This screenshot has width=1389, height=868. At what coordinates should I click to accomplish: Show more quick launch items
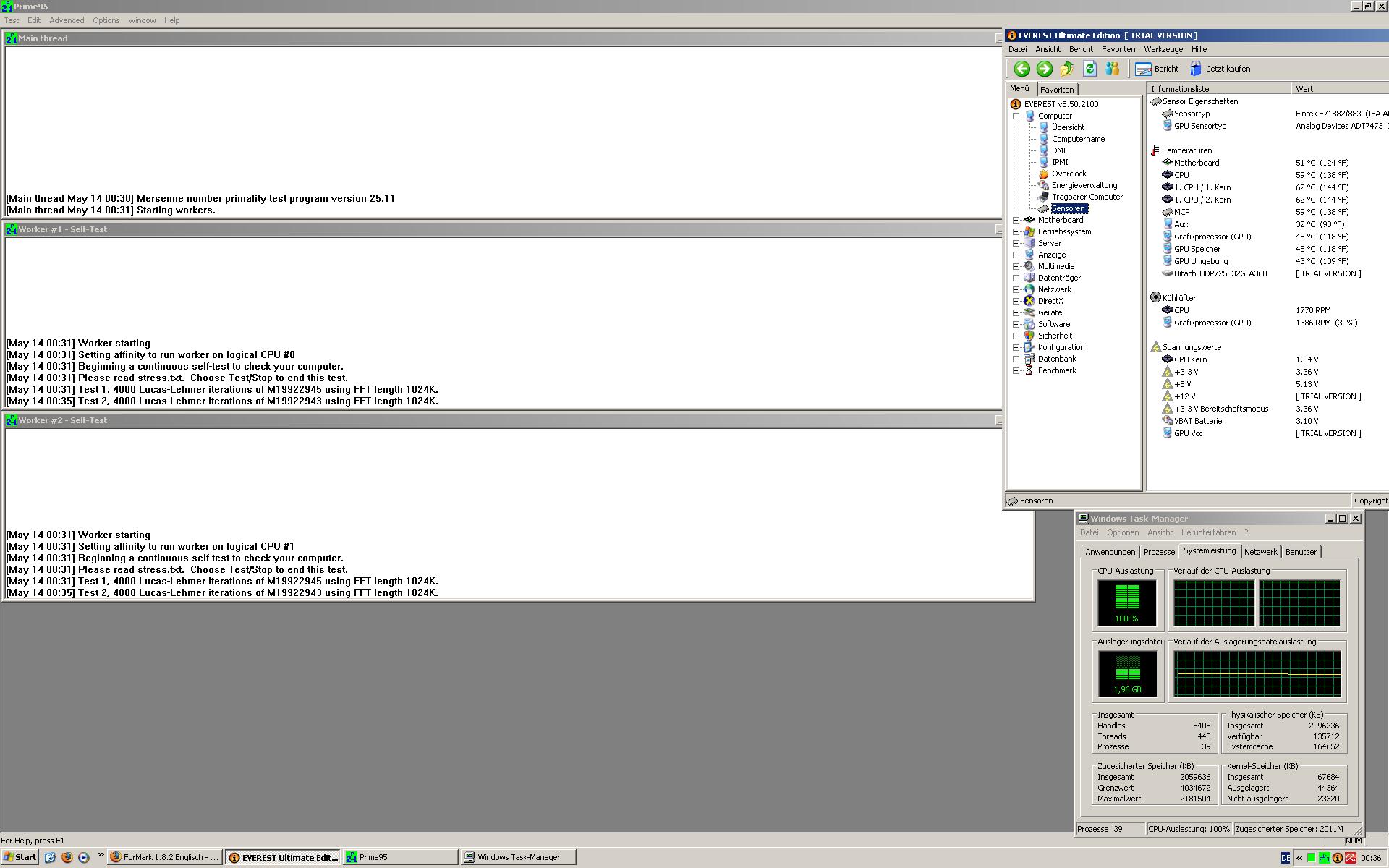[x=101, y=856]
